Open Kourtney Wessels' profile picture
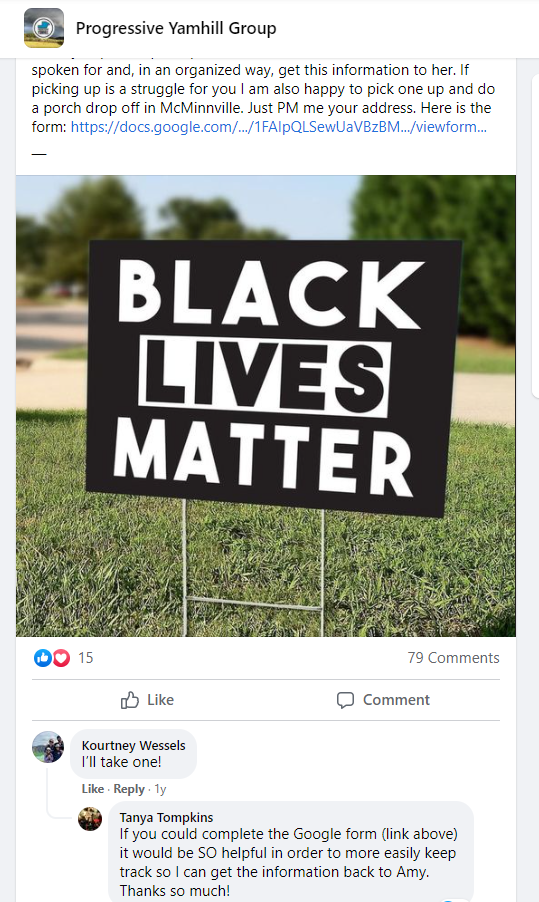The height and width of the screenshot is (902, 539). pos(48,747)
